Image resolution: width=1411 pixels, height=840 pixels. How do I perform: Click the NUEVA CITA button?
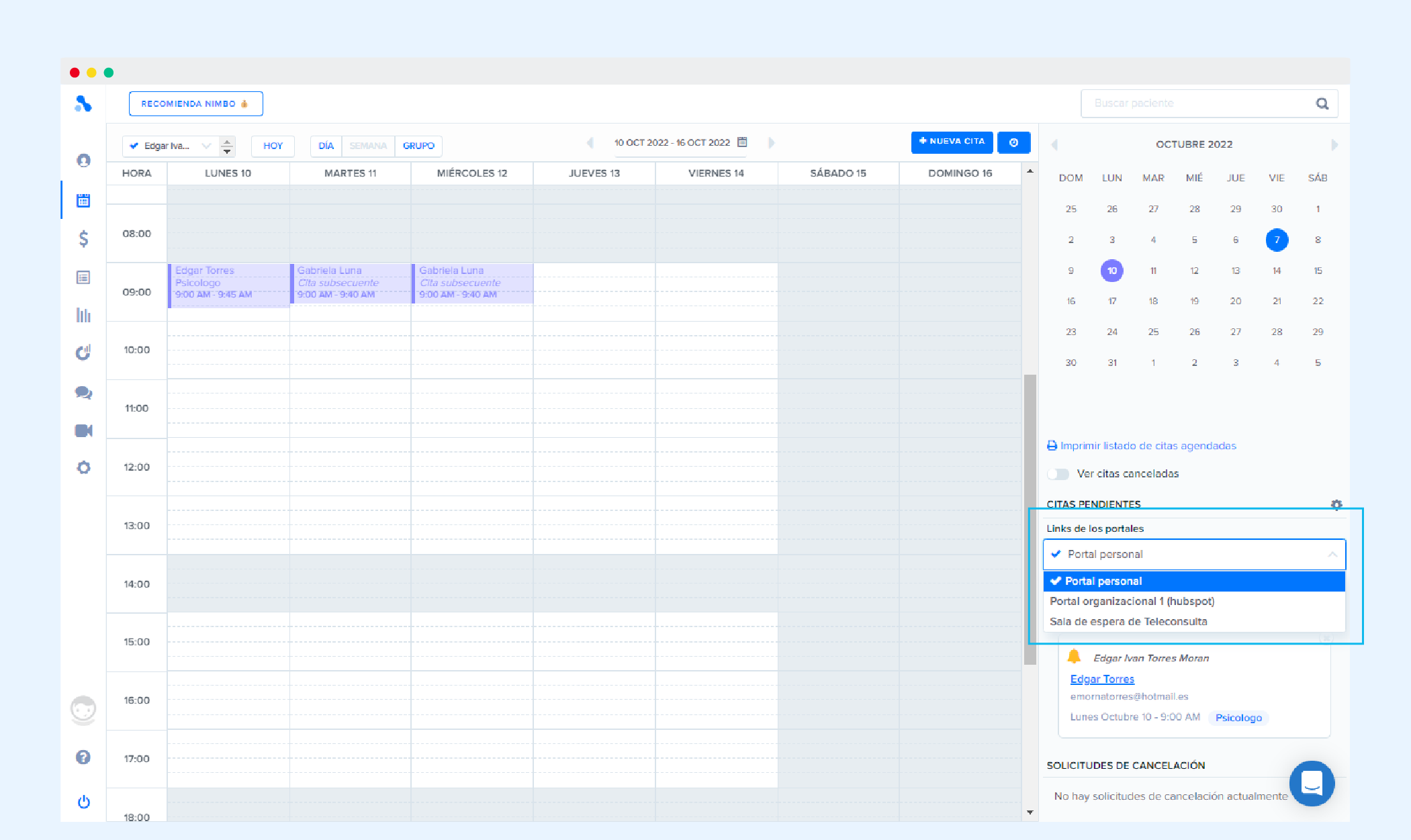coord(951,142)
